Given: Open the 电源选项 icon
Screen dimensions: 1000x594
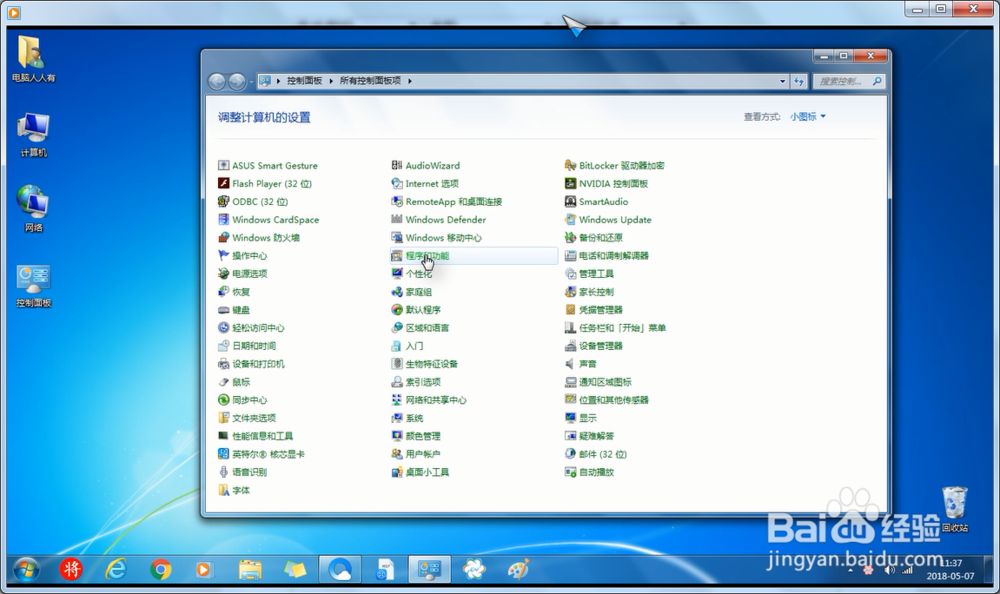Looking at the screenshot, I should pyautogui.click(x=223, y=274).
